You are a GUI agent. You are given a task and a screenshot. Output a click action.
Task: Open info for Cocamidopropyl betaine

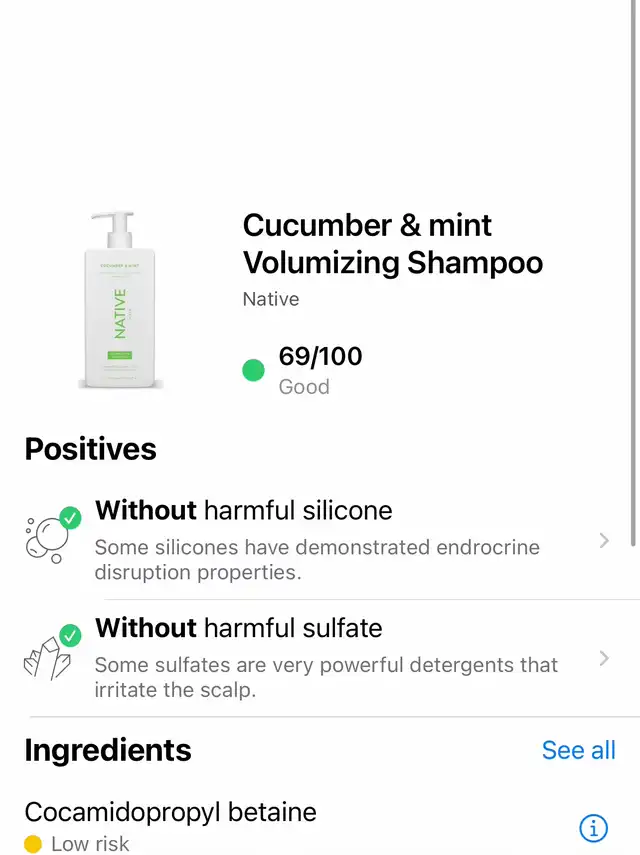593,828
